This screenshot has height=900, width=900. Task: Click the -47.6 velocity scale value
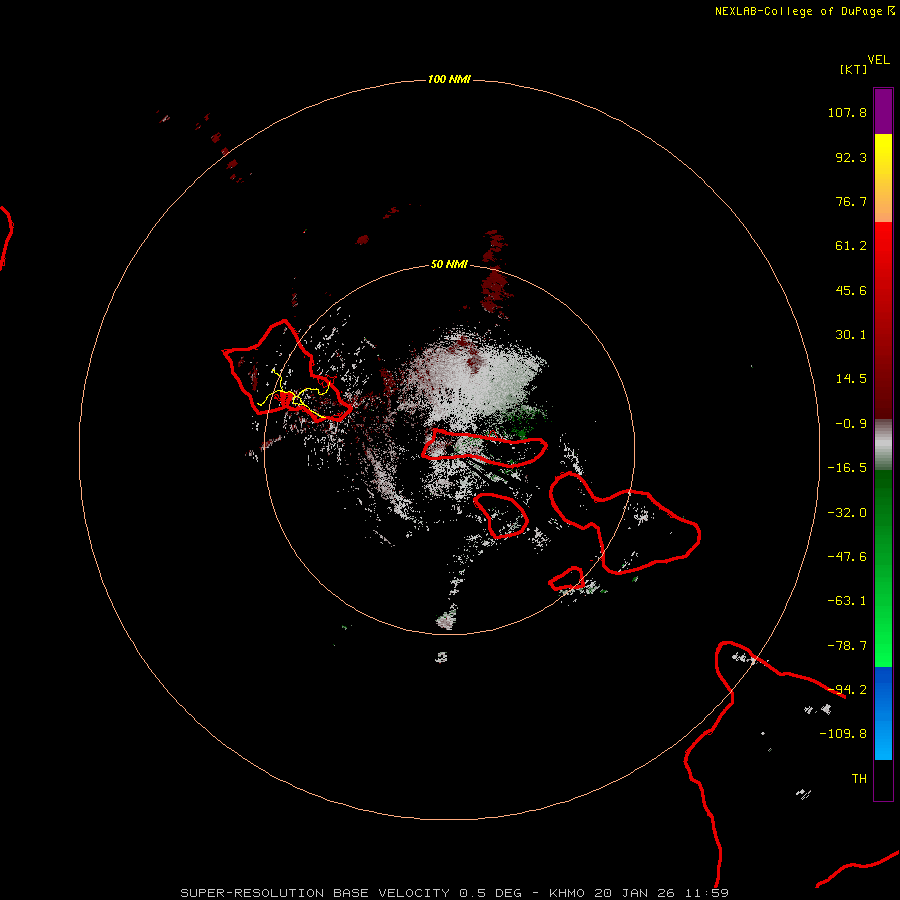[847, 557]
